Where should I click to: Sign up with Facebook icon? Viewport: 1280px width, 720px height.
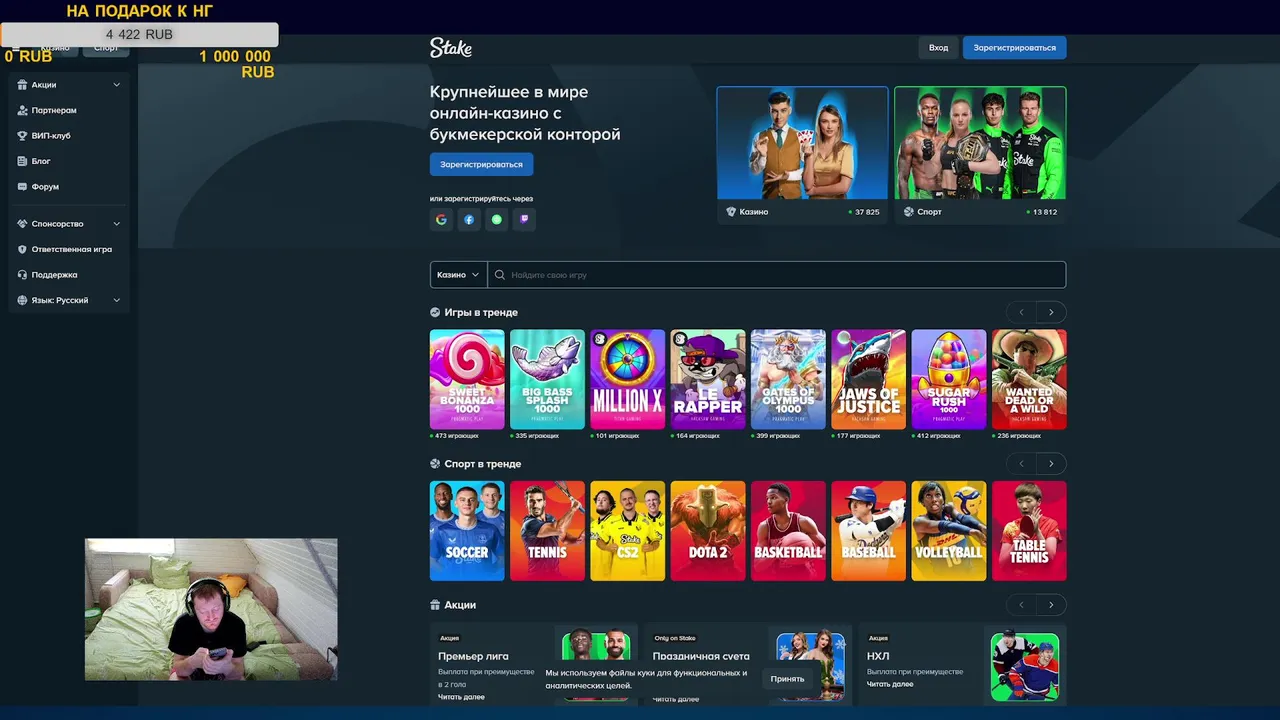(469, 220)
